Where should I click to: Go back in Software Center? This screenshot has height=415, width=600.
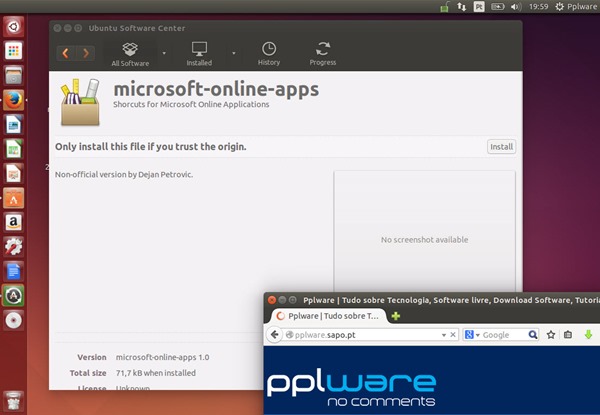66,53
